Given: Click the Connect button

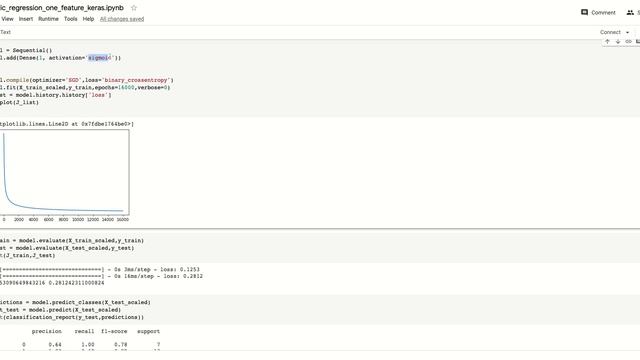Looking at the screenshot, I should pos(610,32).
